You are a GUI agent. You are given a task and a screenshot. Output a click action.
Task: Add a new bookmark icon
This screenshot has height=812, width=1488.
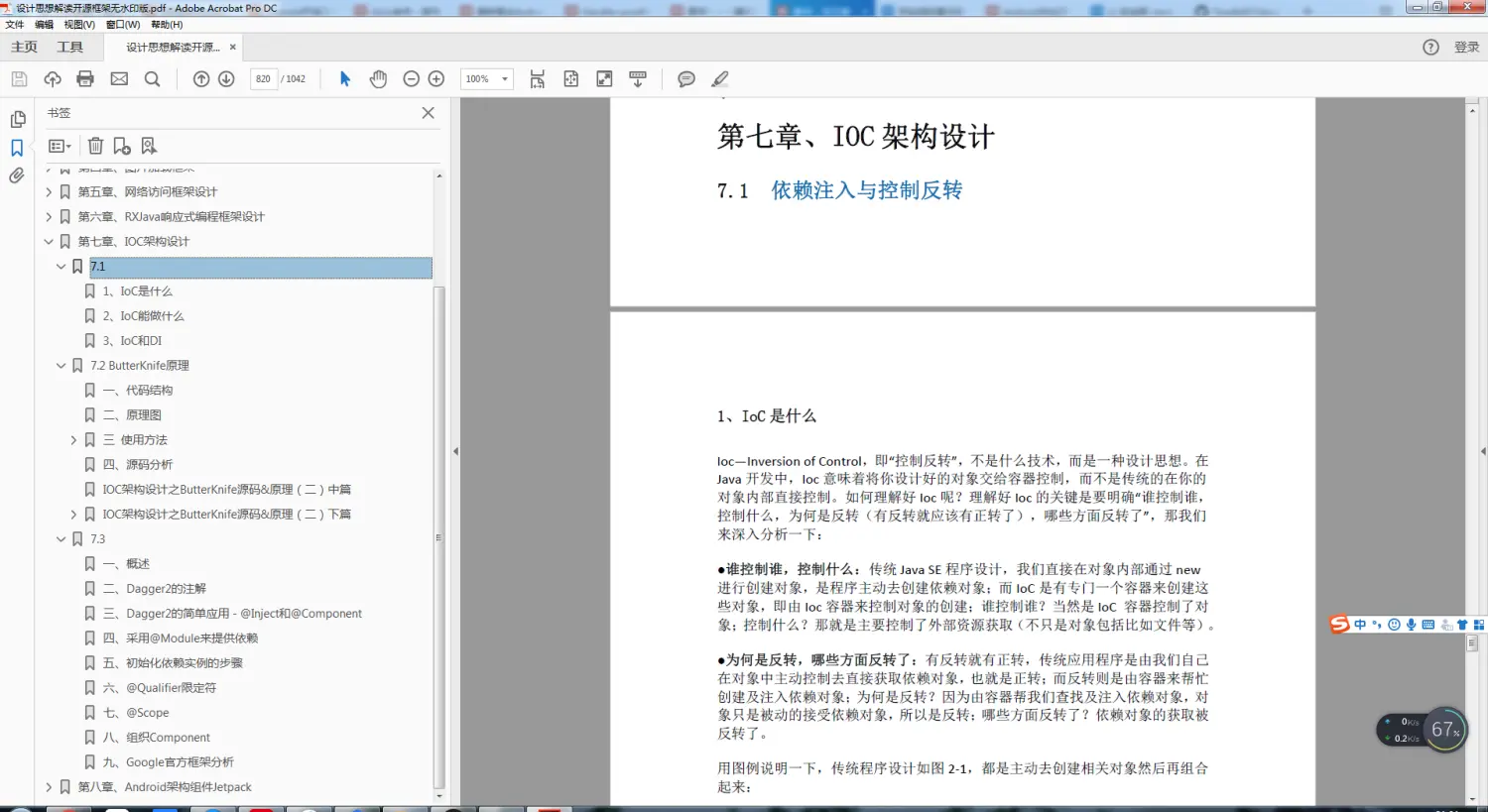[122, 147]
